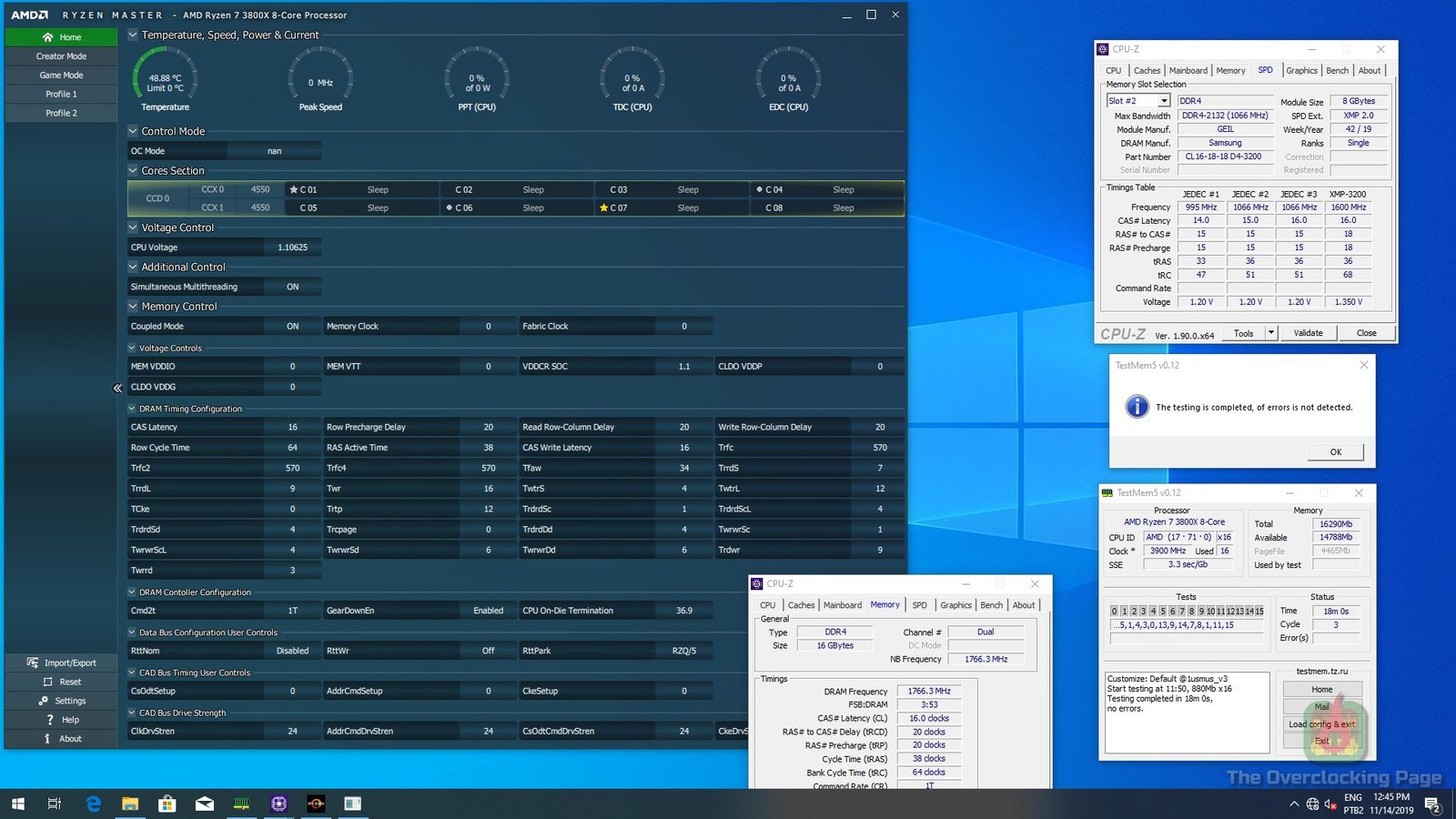The image size is (1456, 819).
Task: Expand the Tools dropdown arrow in CPU-Z
Action: coord(1271,333)
